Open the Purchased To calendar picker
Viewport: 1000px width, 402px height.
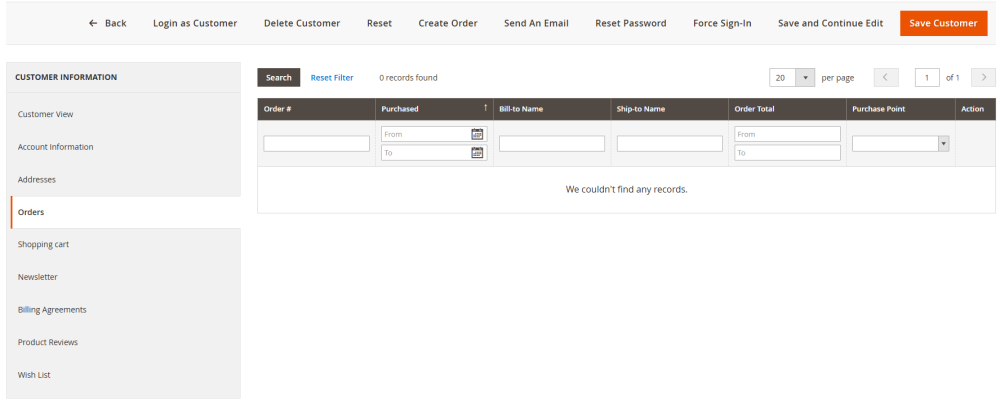coord(477,153)
